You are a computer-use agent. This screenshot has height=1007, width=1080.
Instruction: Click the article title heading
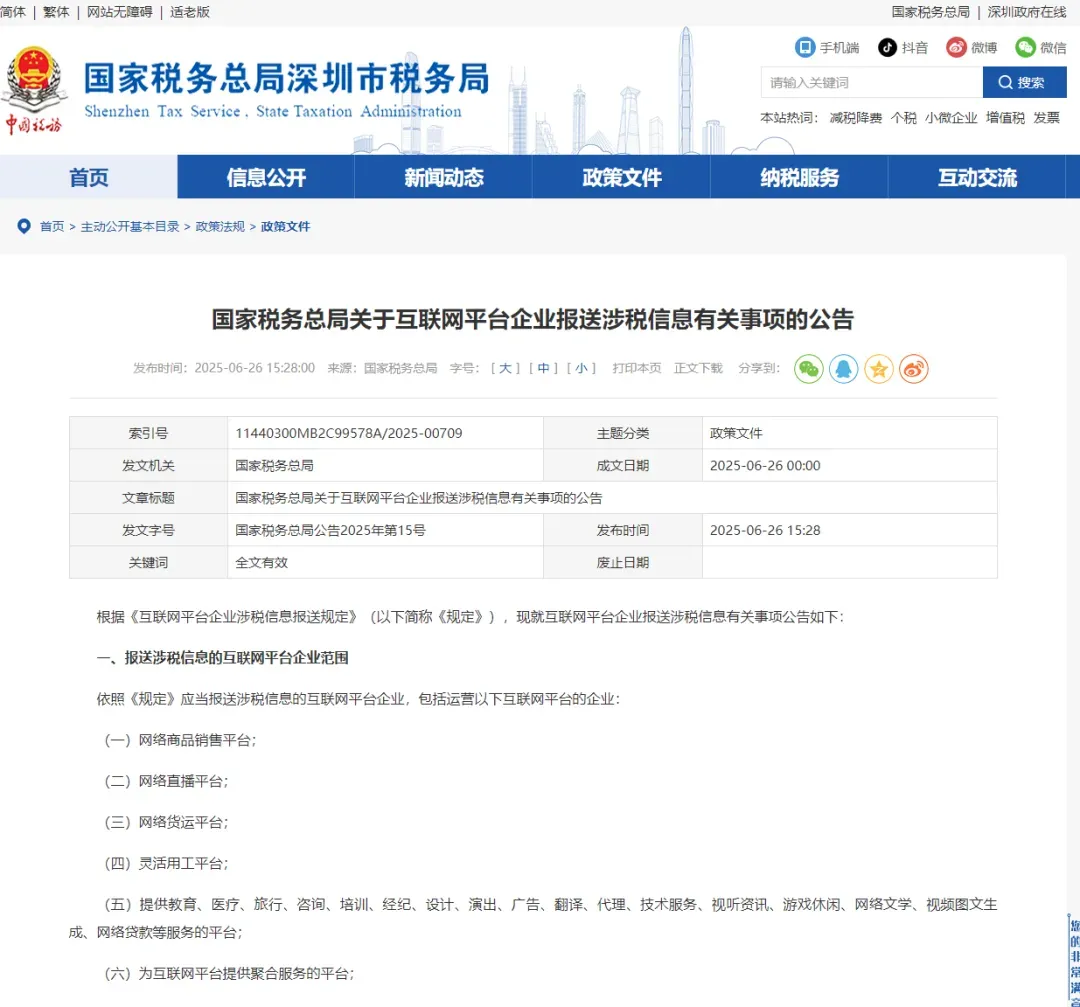(532, 319)
